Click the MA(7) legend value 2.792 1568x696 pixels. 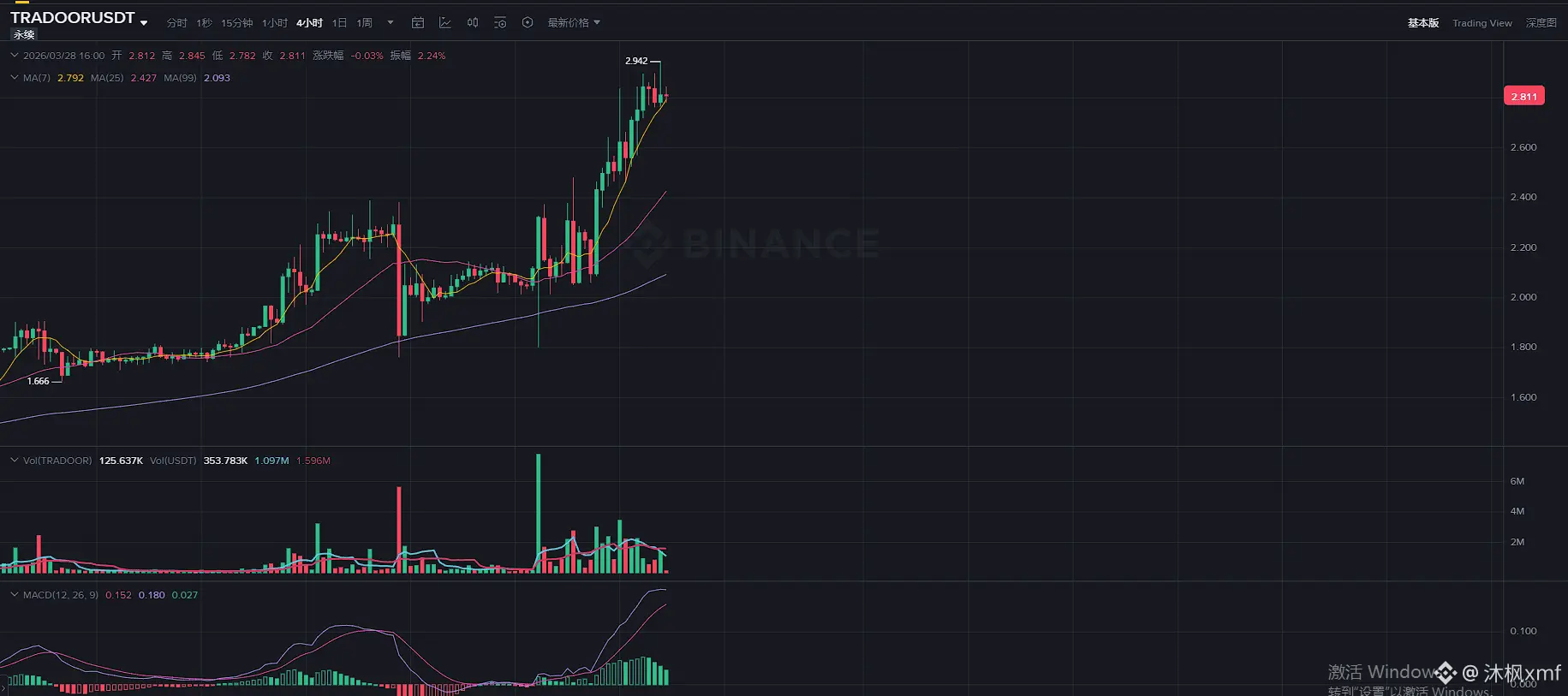coord(70,78)
